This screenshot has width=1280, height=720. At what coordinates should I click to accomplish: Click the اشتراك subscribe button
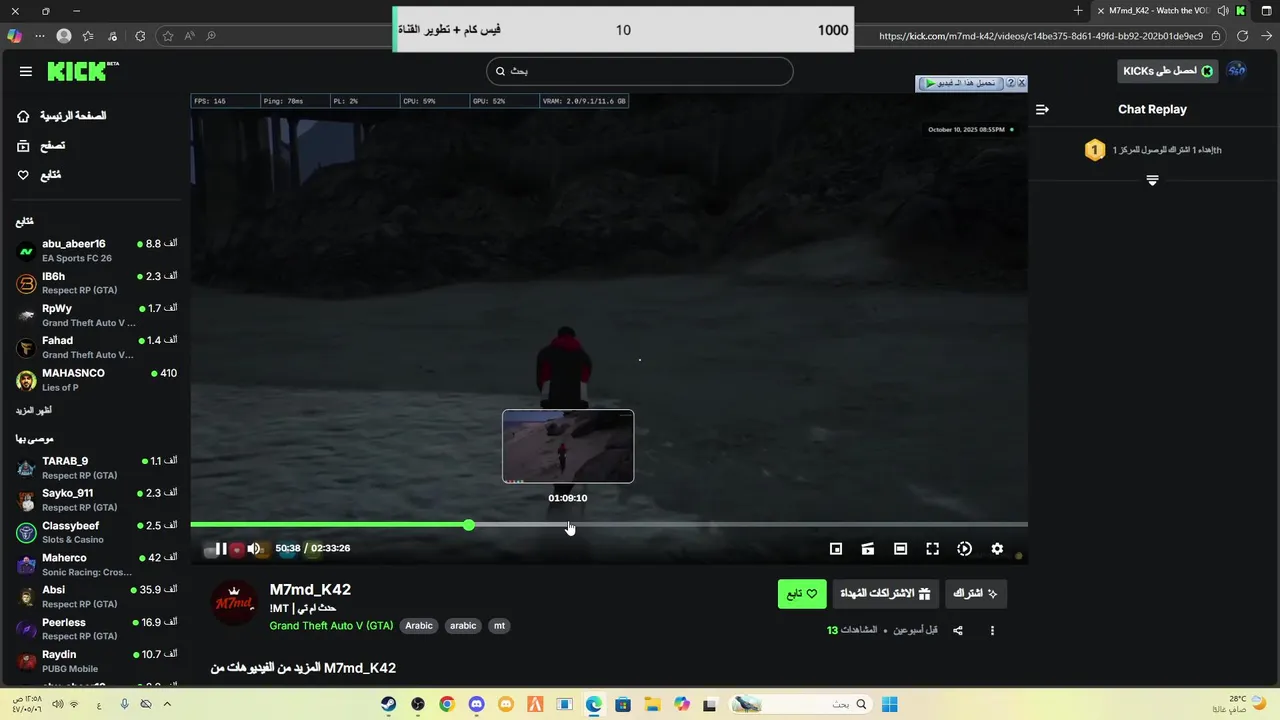(976, 594)
